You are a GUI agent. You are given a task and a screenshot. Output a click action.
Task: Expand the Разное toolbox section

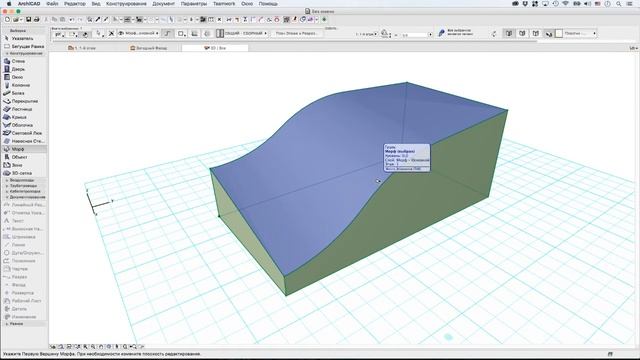24,324
